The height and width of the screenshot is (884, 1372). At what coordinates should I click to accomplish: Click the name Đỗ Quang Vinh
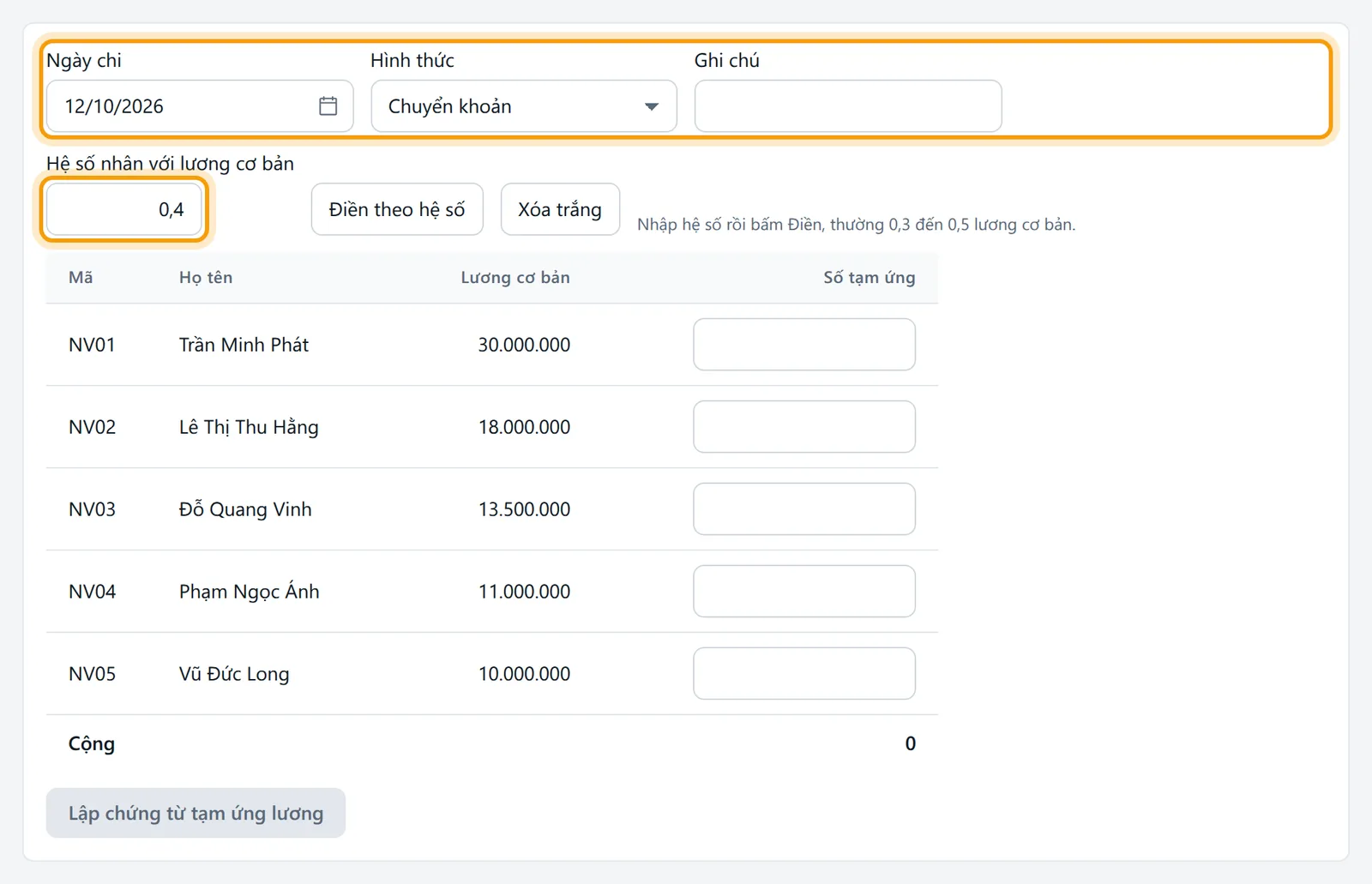(x=245, y=509)
